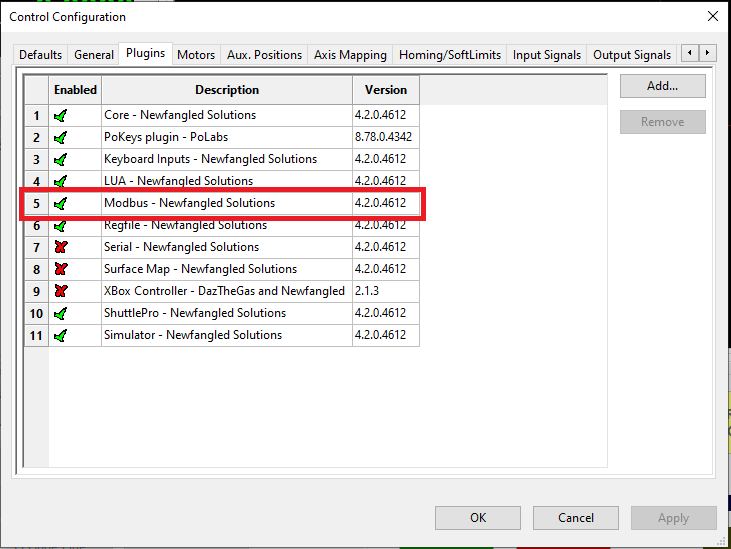
Task: Open the Input Signals tab
Action: point(547,55)
